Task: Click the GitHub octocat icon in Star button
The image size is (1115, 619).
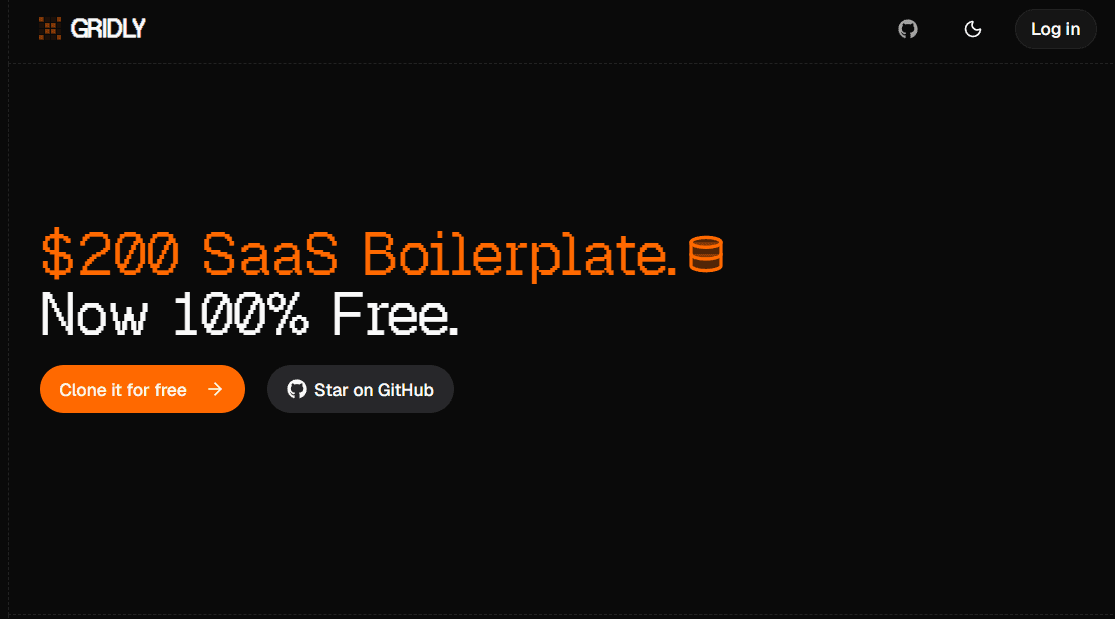Action: (x=297, y=389)
